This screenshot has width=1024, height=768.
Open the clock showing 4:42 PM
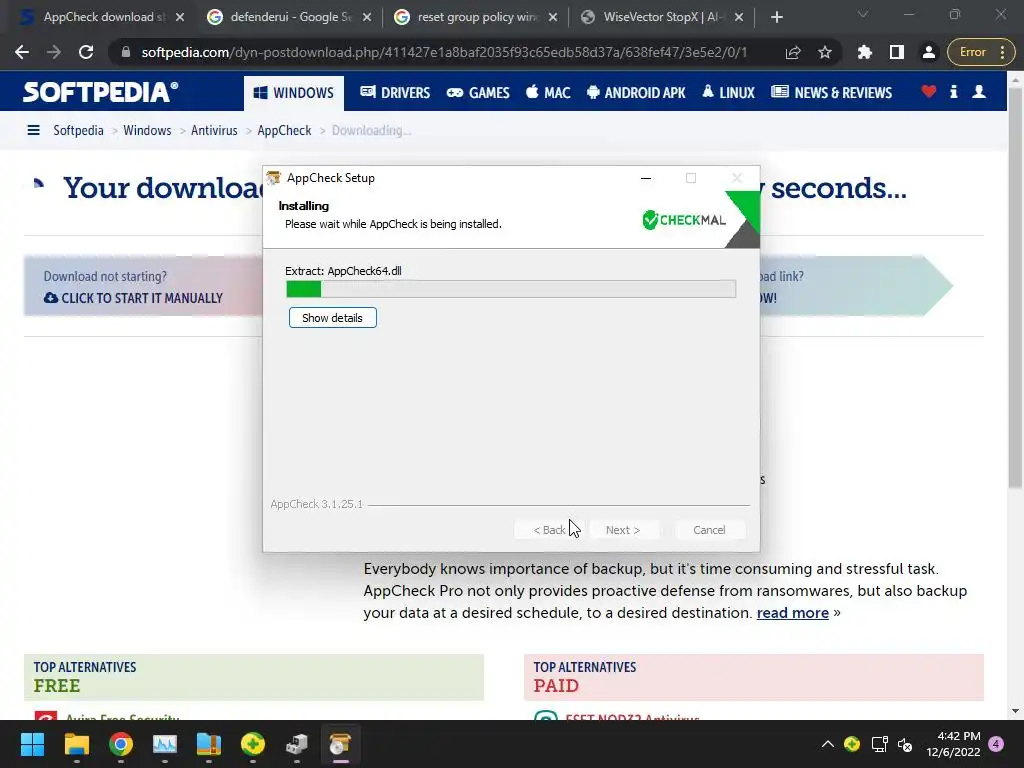(953, 744)
